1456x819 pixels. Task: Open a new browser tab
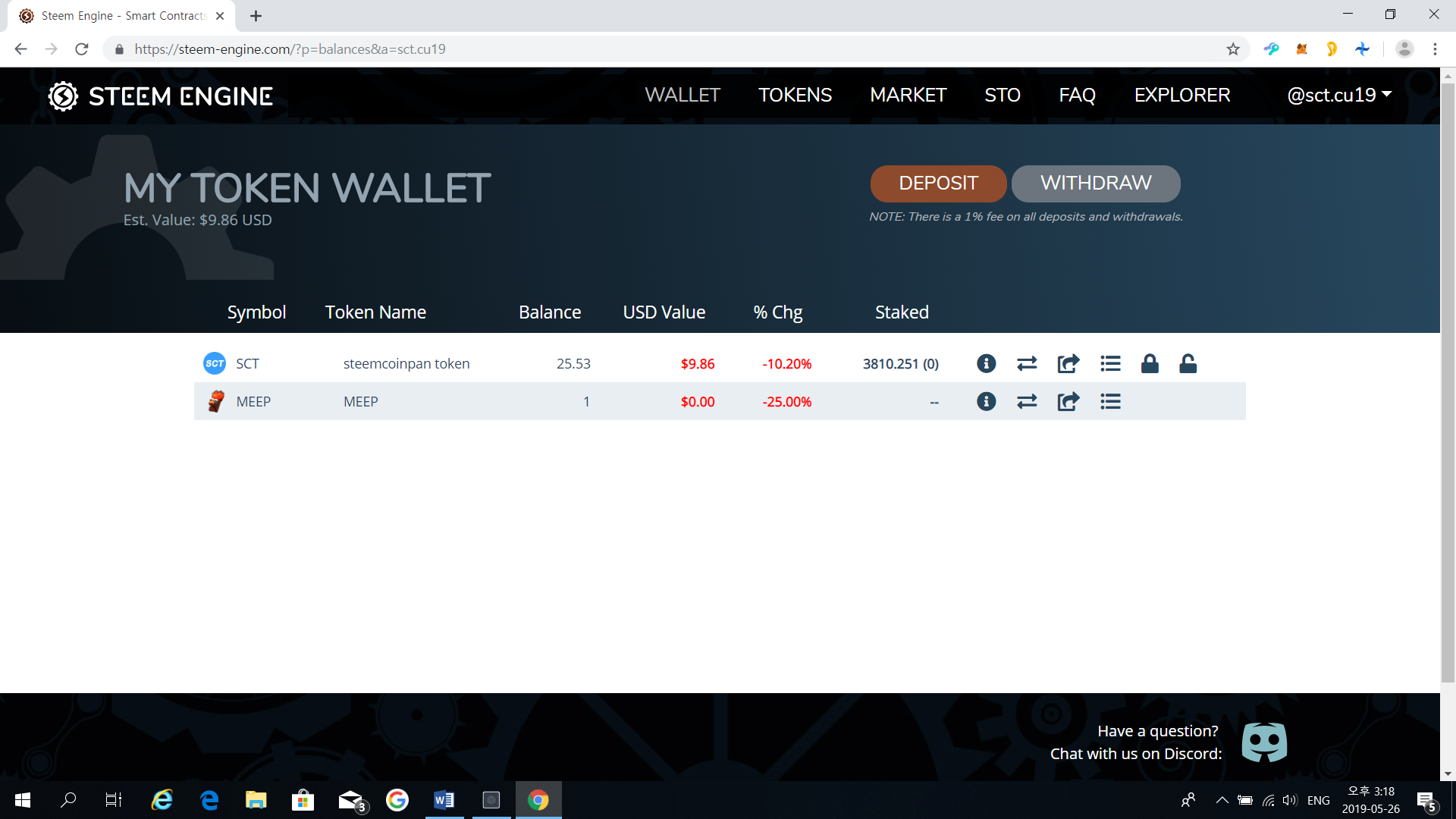[x=256, y=16]
